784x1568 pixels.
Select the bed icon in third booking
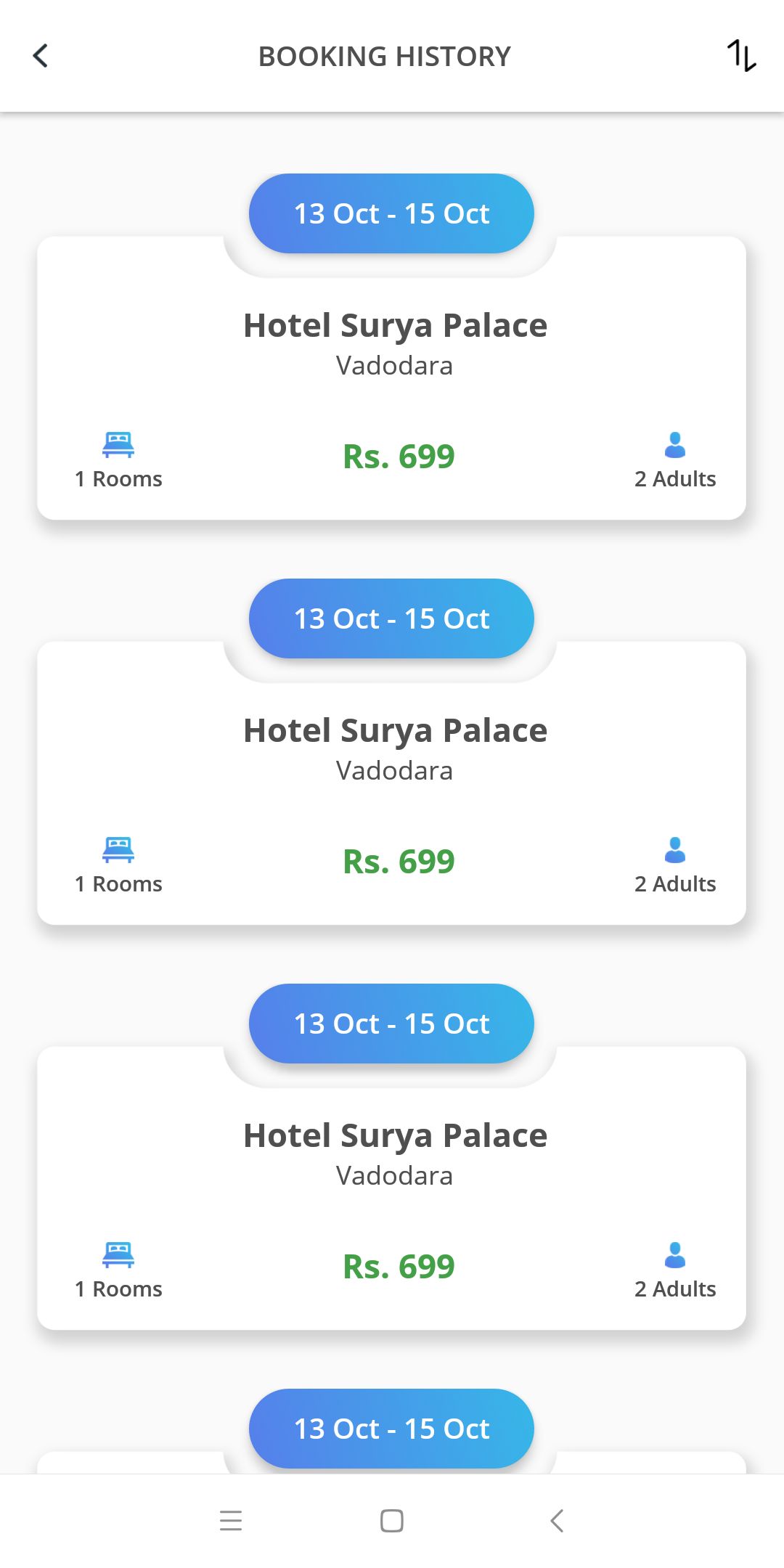(118, 1254)
